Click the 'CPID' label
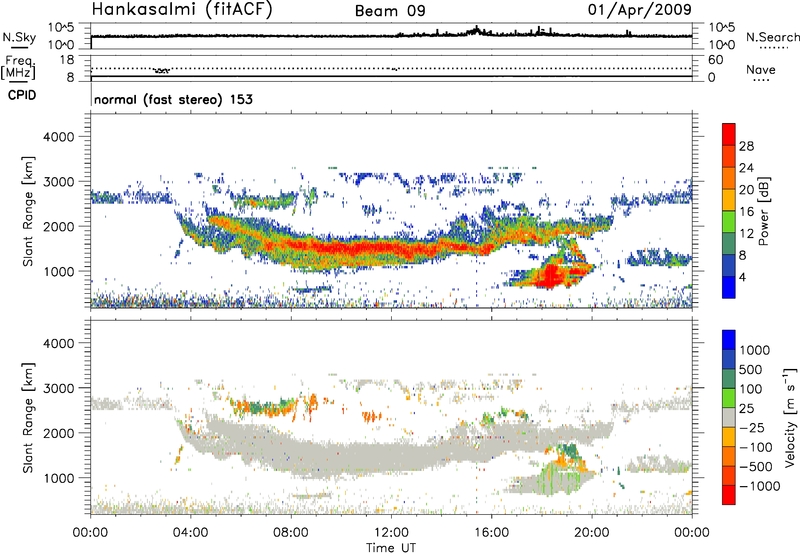800x554 pixels. 22,95
